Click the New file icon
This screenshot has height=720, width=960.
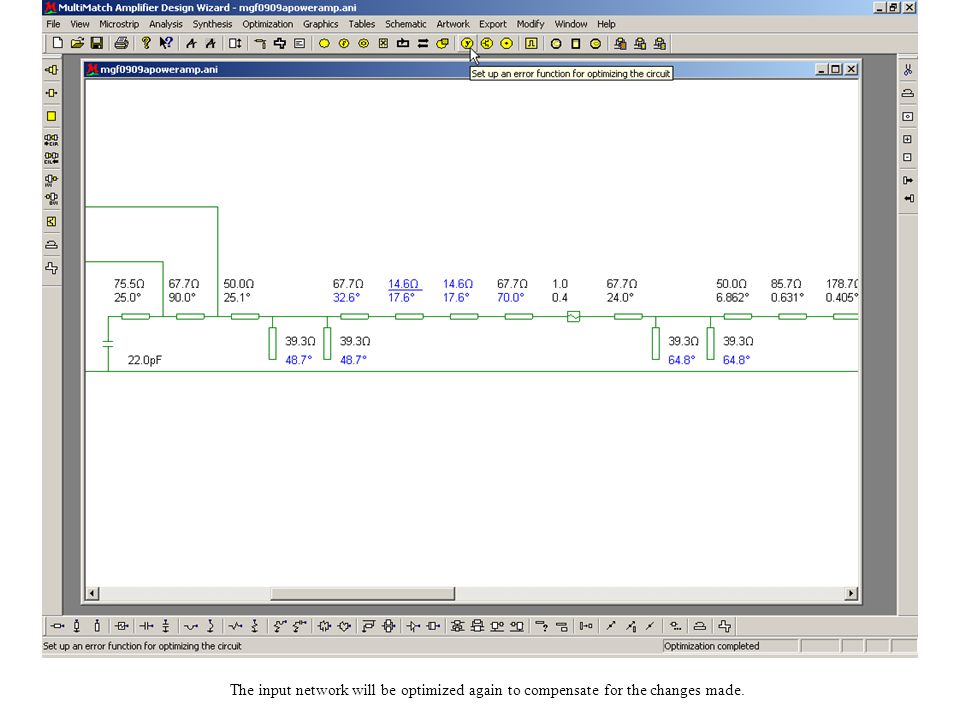(x=58, y=43)
